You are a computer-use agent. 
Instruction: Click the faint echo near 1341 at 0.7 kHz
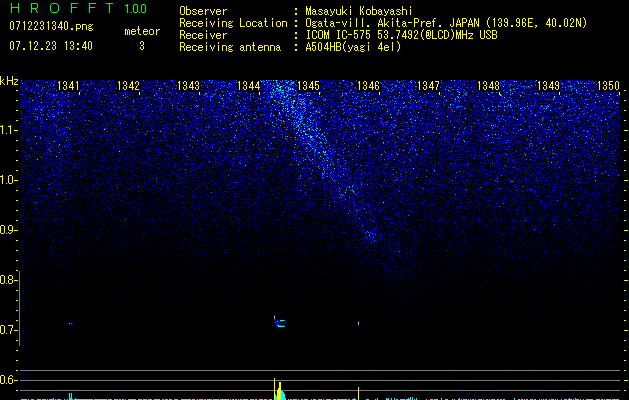tap(71, 323)
